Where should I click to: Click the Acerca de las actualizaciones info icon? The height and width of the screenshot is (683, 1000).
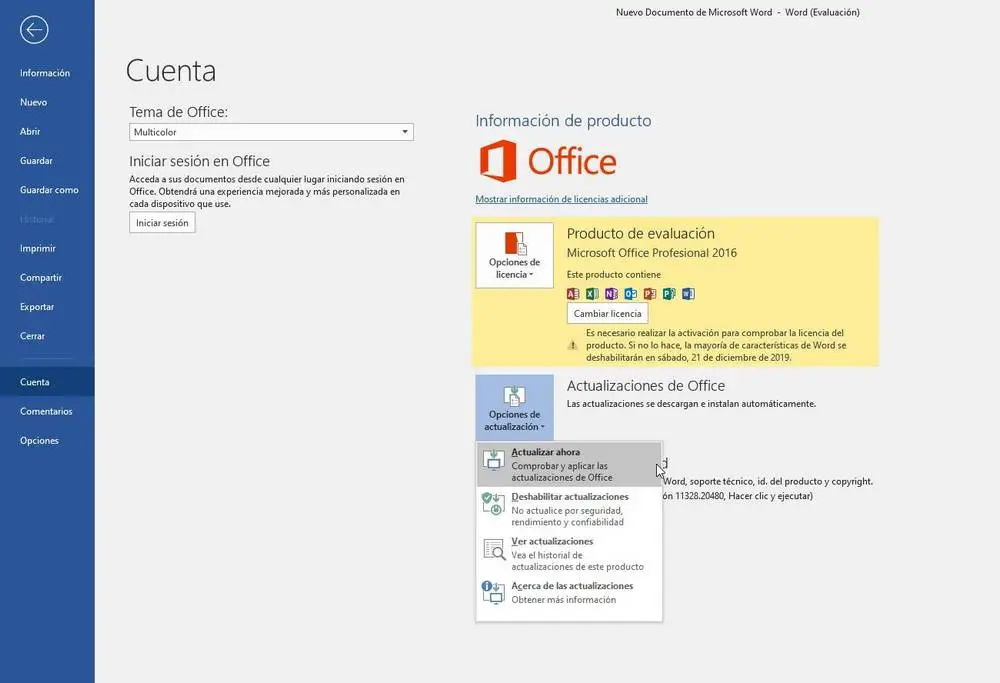click(494, 592)
